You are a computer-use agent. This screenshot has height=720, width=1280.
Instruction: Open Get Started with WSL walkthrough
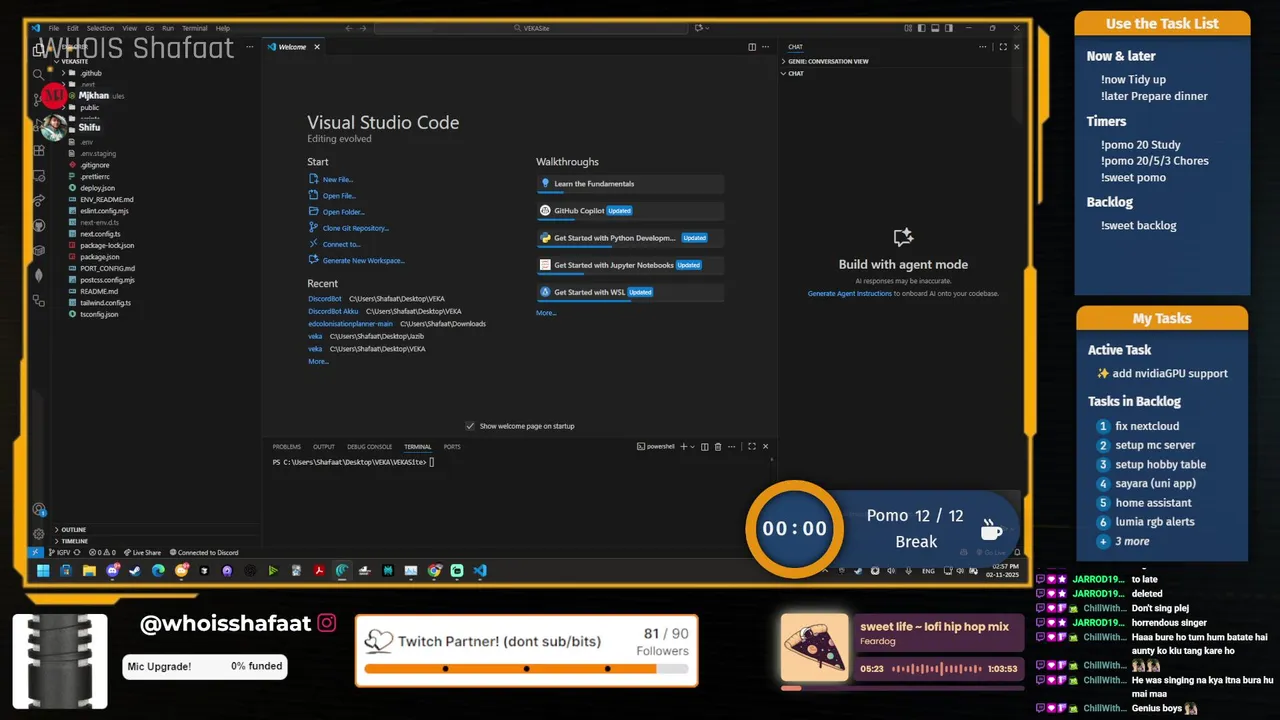[630, 292]
